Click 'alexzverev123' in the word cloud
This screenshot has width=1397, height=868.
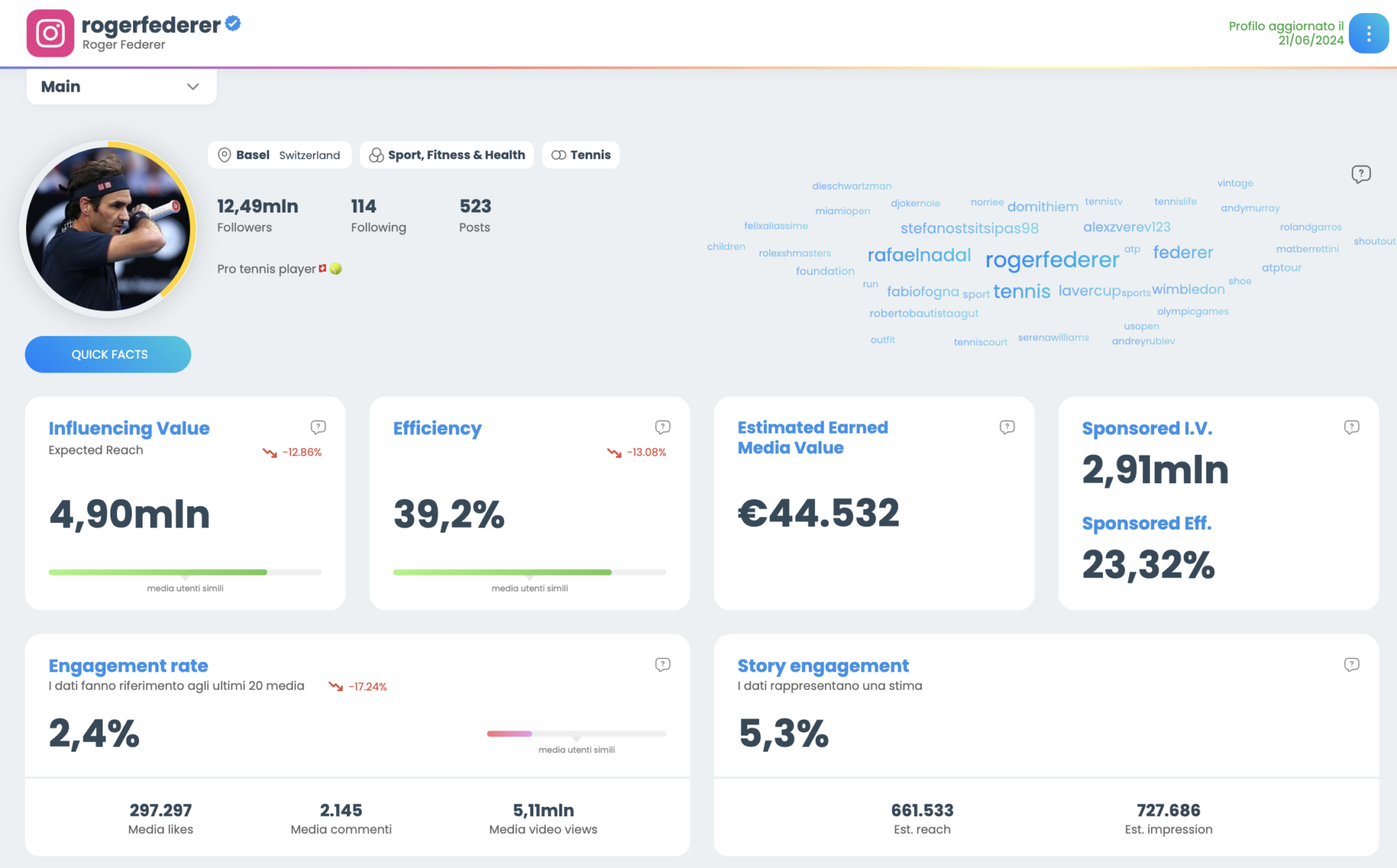click(x=1126, y=227)
